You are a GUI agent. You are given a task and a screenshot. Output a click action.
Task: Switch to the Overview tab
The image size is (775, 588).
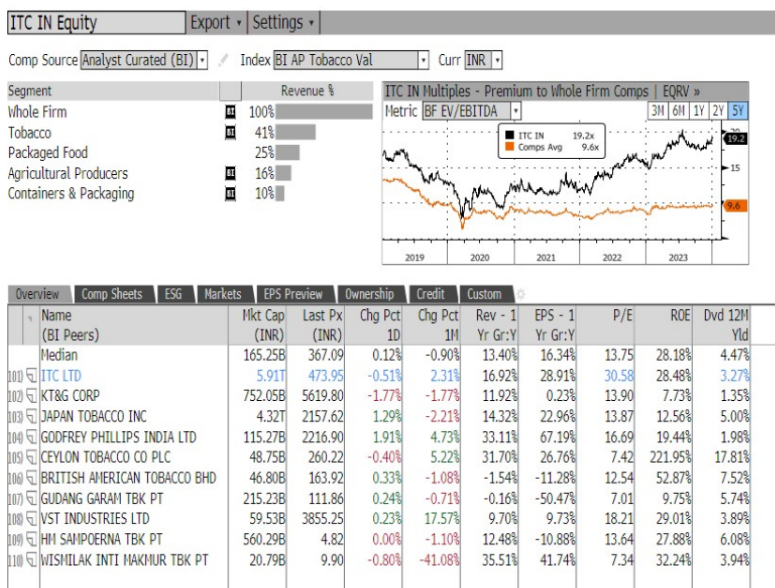[38, 294]
